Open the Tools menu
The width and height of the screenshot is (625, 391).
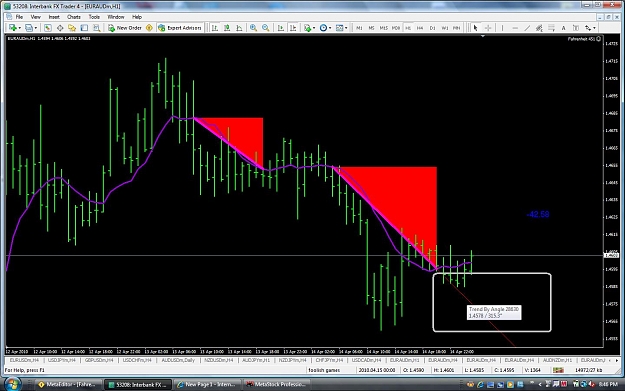coord(94,17)
